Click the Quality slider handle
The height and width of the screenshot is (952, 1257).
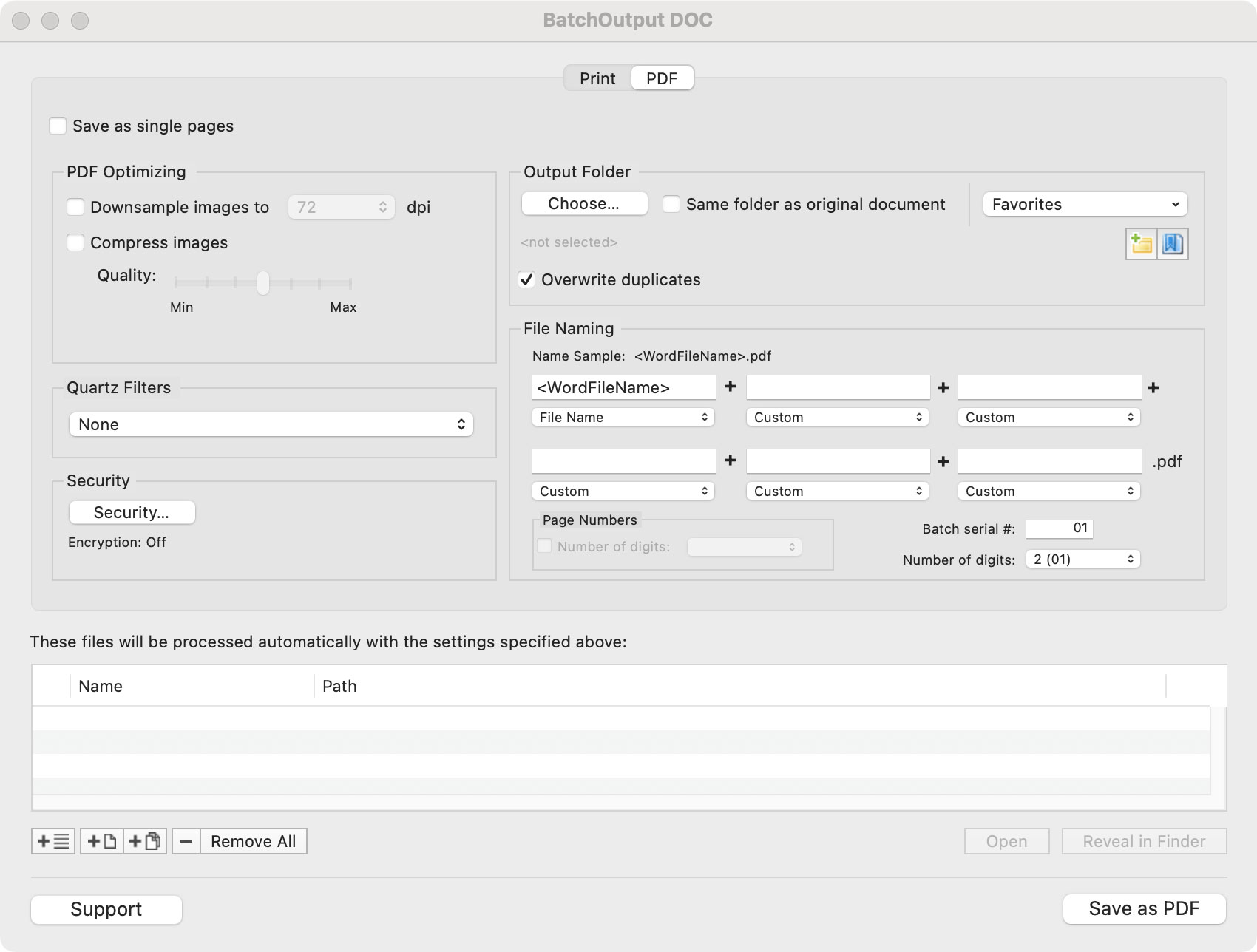(x=263, y=282)
